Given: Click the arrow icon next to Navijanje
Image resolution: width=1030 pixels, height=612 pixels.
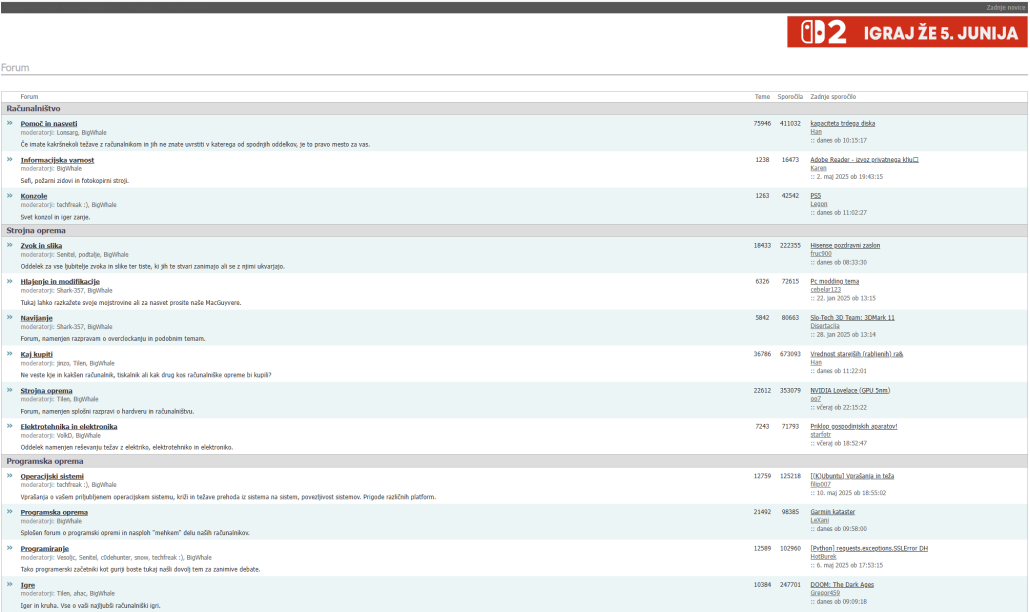Looking at the screenshot, I should tap(10, 317).
